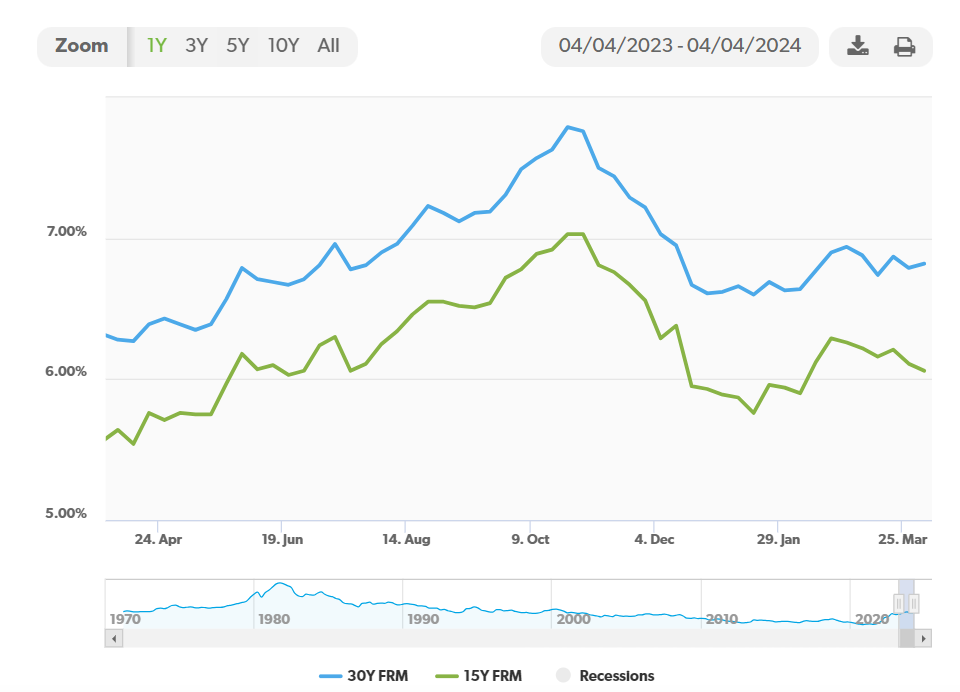960x692 pixels.
Task: Click the scrollbar right arrow
Action: [924, 637]
